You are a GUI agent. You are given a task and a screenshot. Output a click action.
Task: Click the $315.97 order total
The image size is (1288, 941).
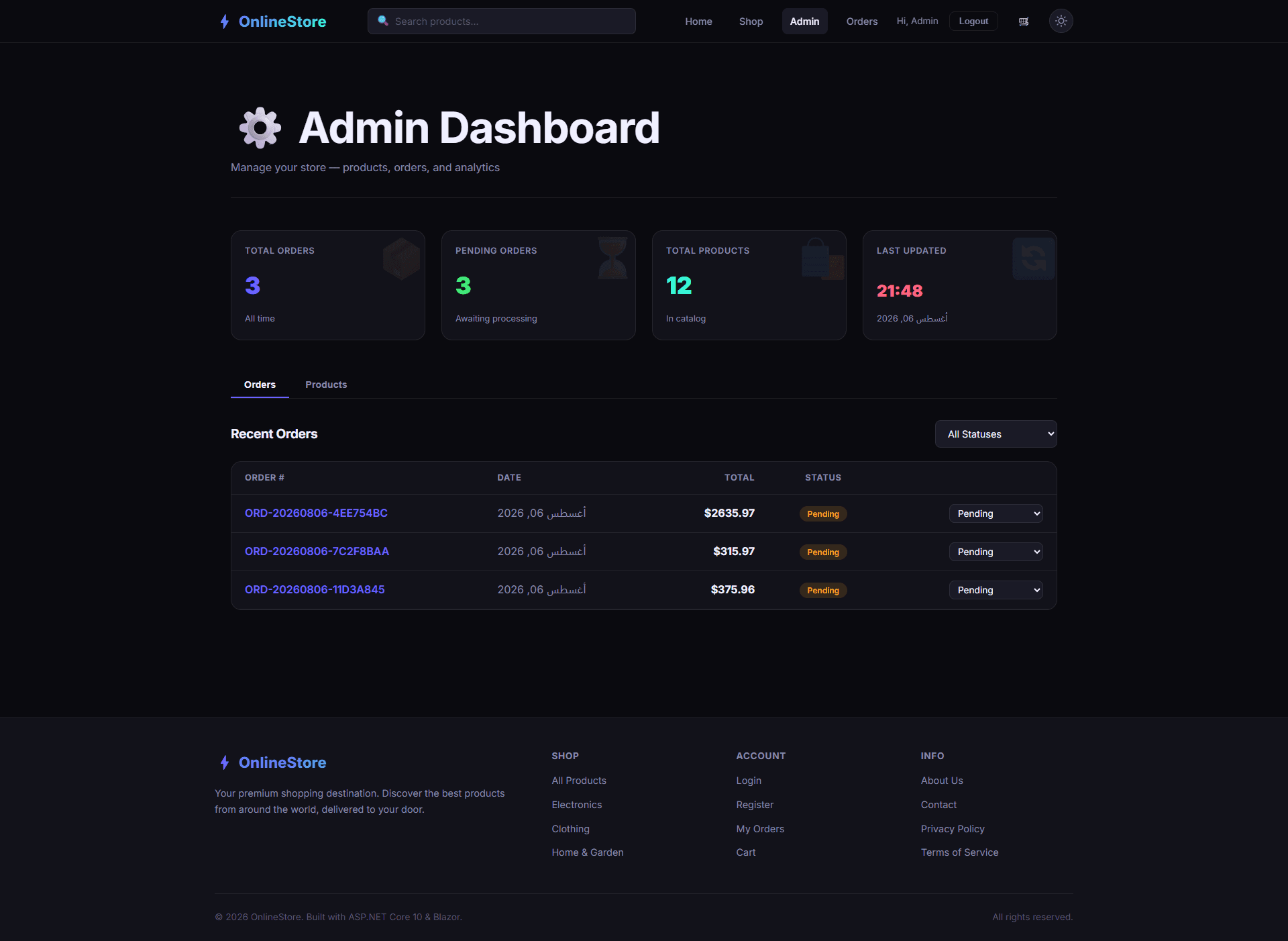click(x=734, y=551)
